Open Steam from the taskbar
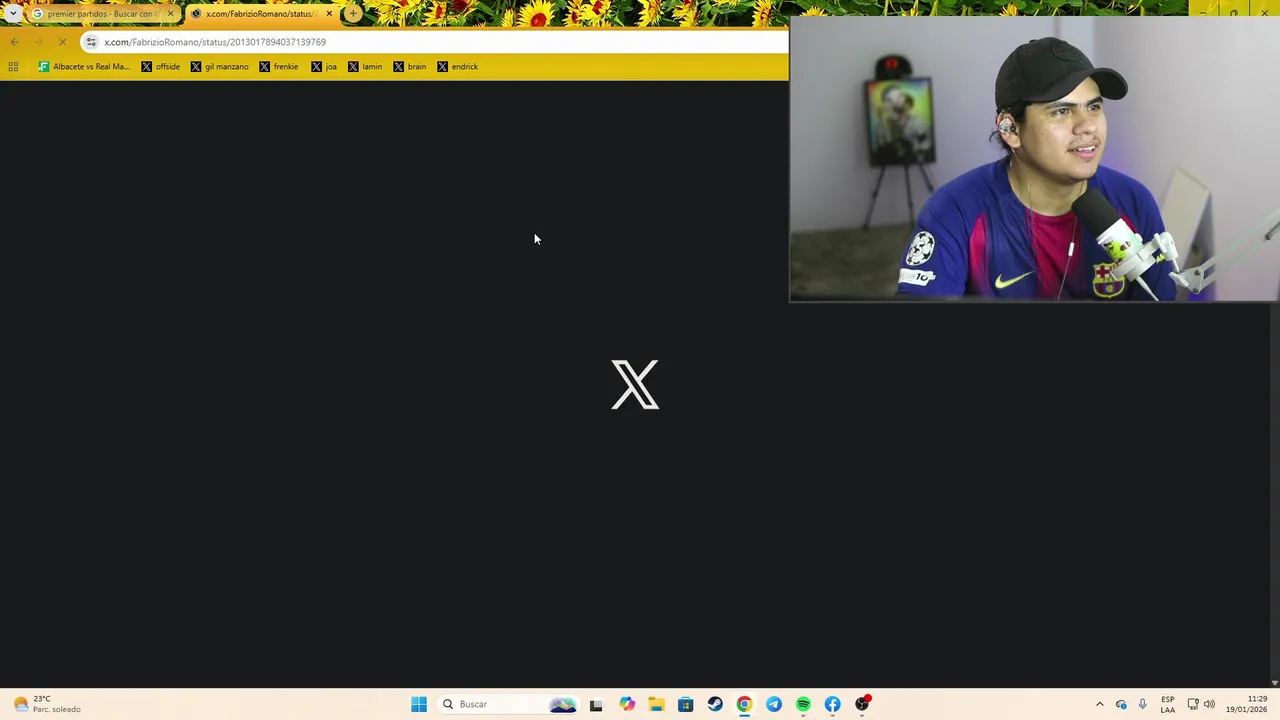Screen dimensions: 1280x720 click(715, 704)
